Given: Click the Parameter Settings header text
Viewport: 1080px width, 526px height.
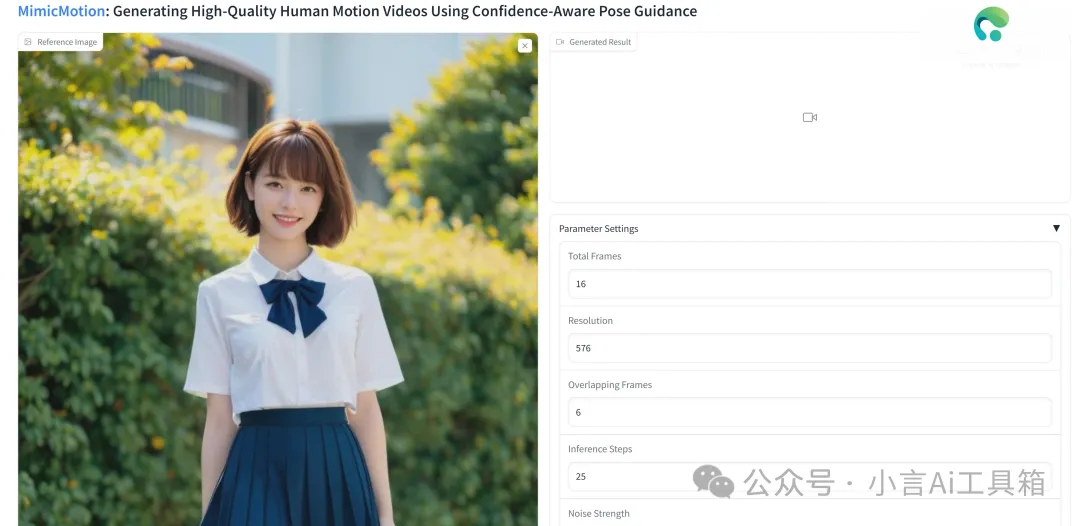Looking at the screenshot, I should (x=599, y=229).
